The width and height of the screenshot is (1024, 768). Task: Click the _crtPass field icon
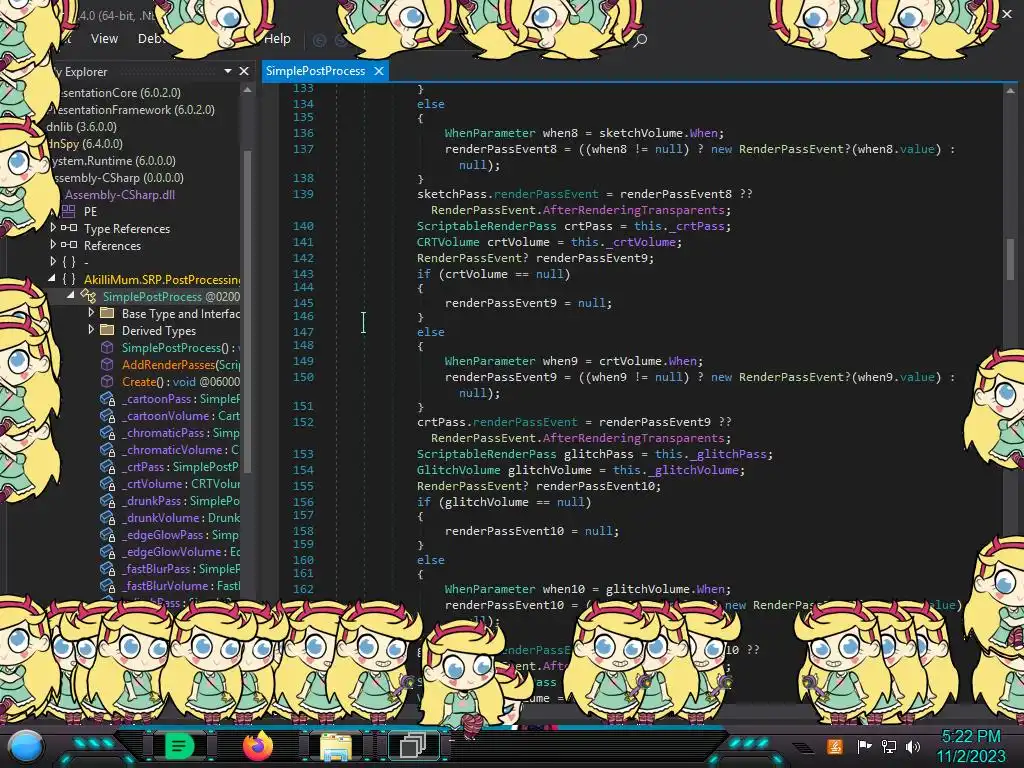[x=107, y=467]
